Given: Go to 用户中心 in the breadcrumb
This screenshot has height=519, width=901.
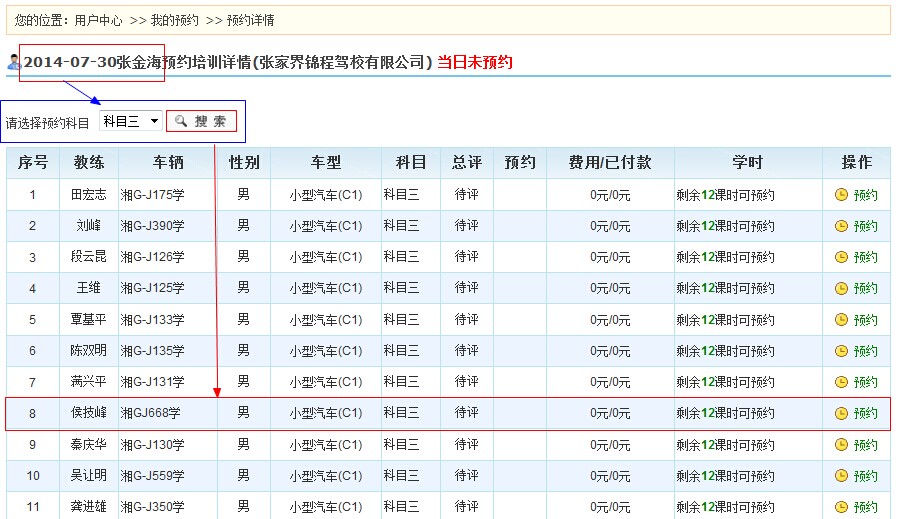Looking at the screenshot, I should (98, 20).
